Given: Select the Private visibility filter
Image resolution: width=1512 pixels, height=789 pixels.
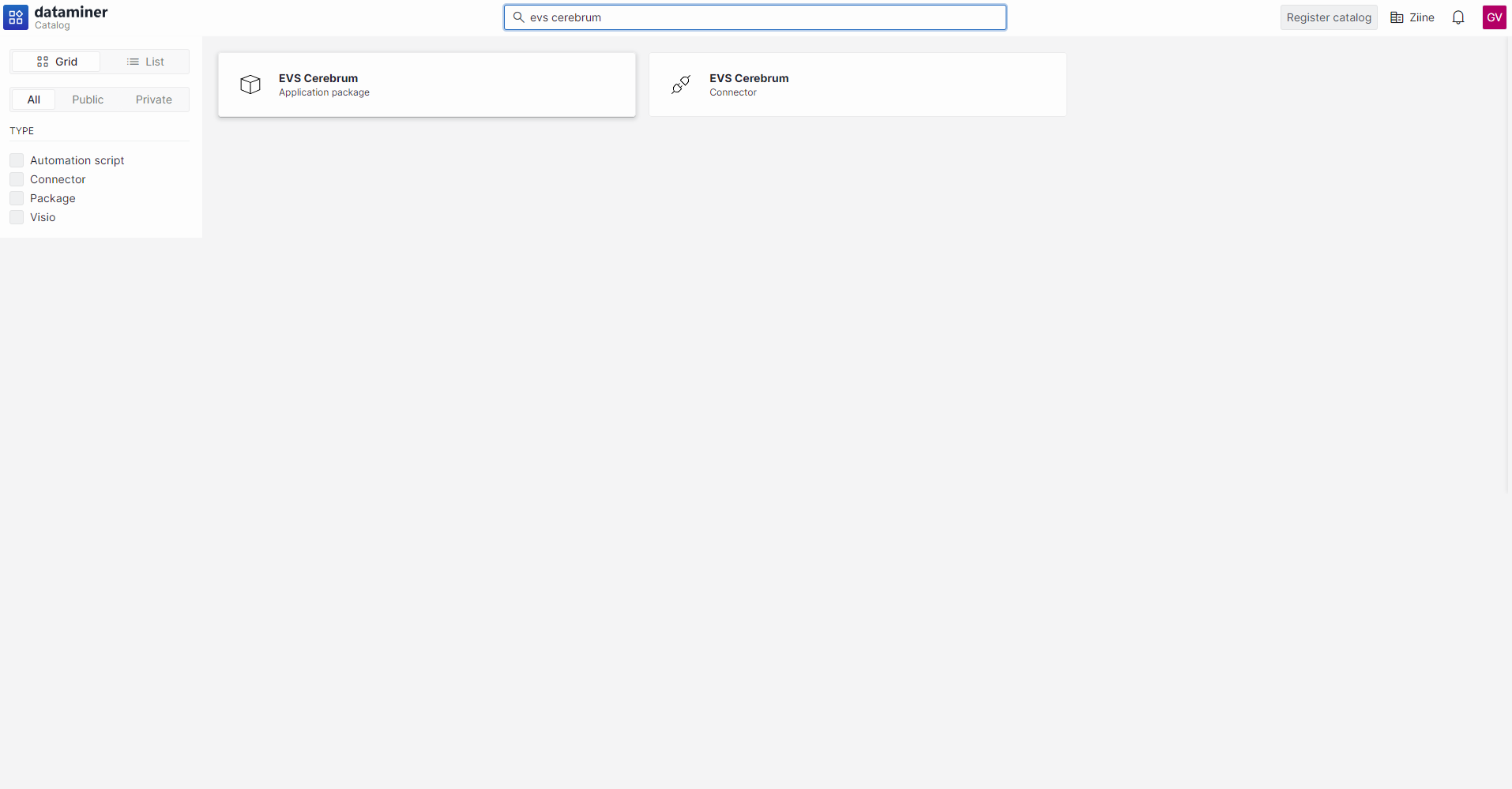Looking at the screenshot, I should (154, 100).
